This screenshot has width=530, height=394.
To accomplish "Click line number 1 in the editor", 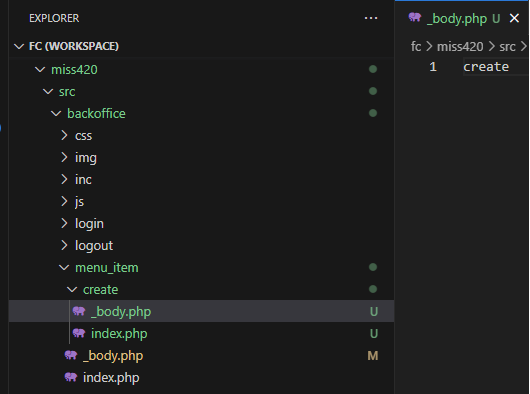I will [433, 67].
